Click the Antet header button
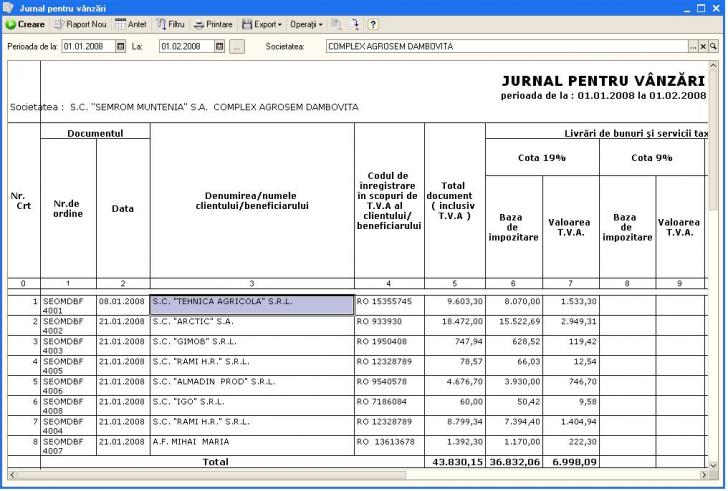Screen dimensions: 728x491 pos(130,24)
